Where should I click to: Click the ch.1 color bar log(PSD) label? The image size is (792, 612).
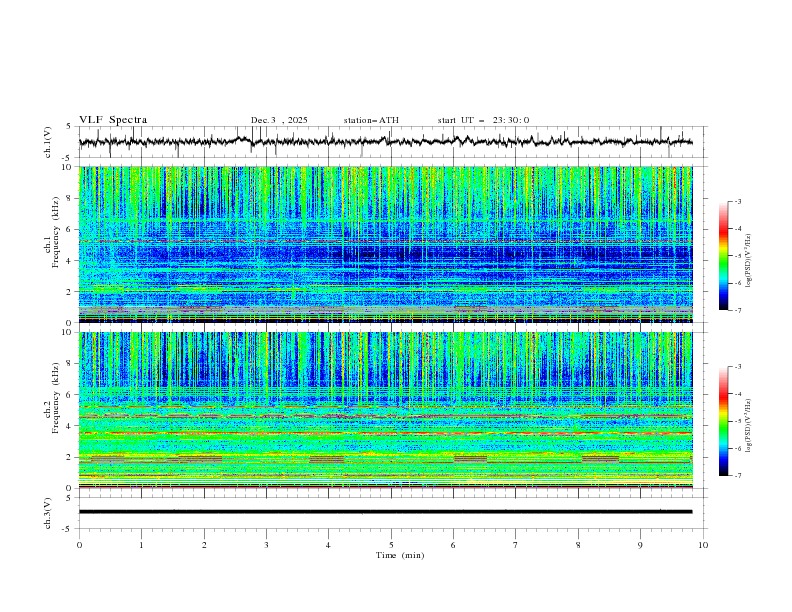[x=749, y=261]
